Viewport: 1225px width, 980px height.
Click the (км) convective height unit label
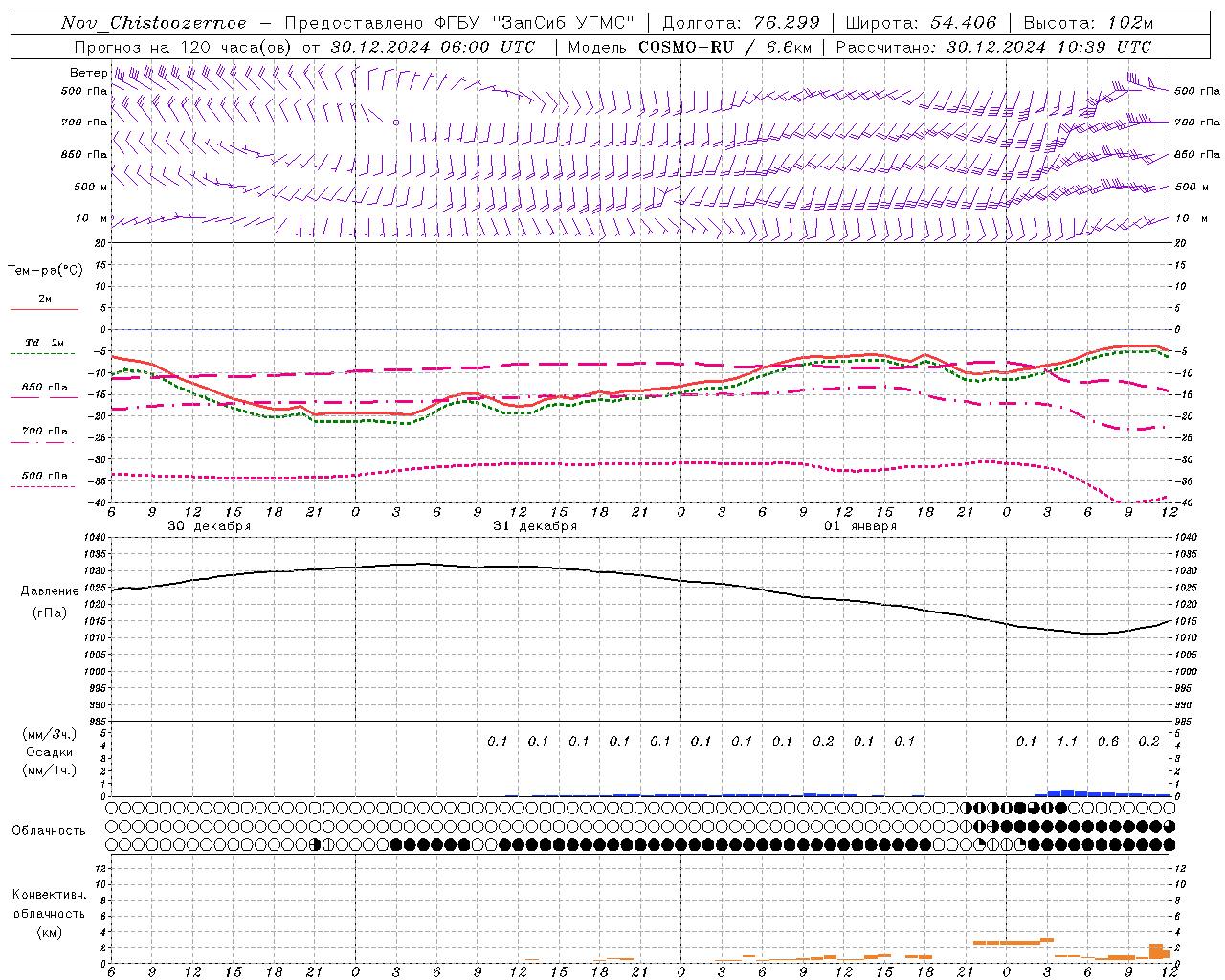(50, 932)
